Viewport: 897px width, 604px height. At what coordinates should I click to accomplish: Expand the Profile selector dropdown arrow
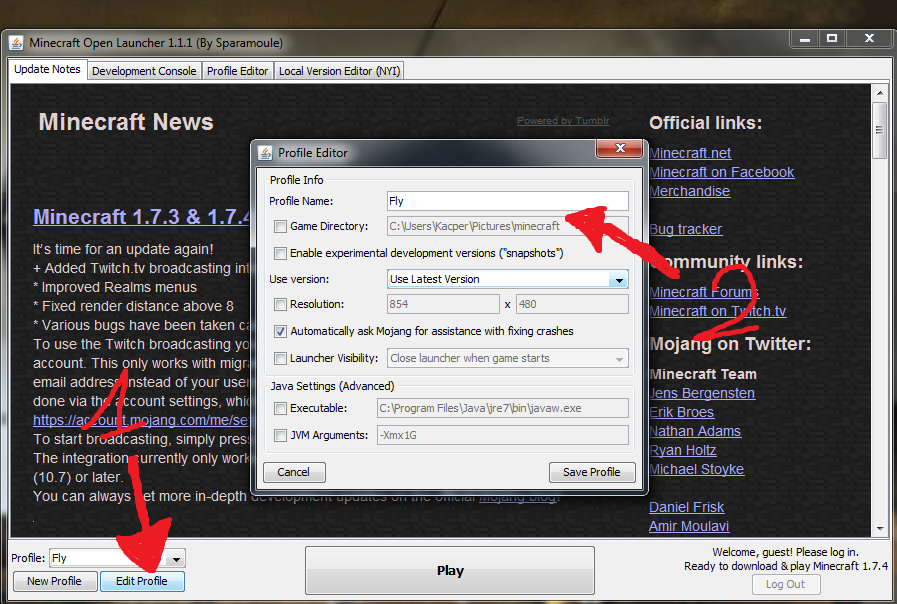click(x=176, y=559)
